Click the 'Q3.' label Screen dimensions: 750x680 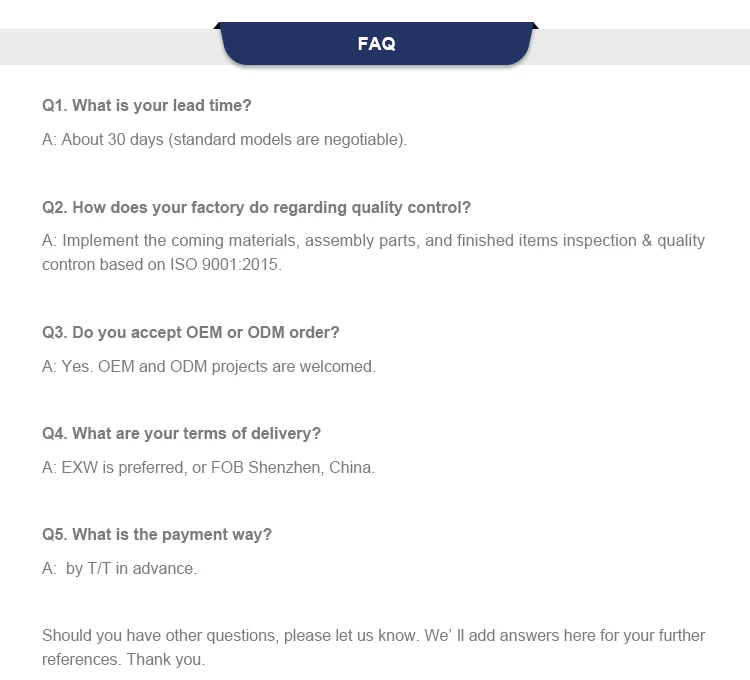pos(54,332)
